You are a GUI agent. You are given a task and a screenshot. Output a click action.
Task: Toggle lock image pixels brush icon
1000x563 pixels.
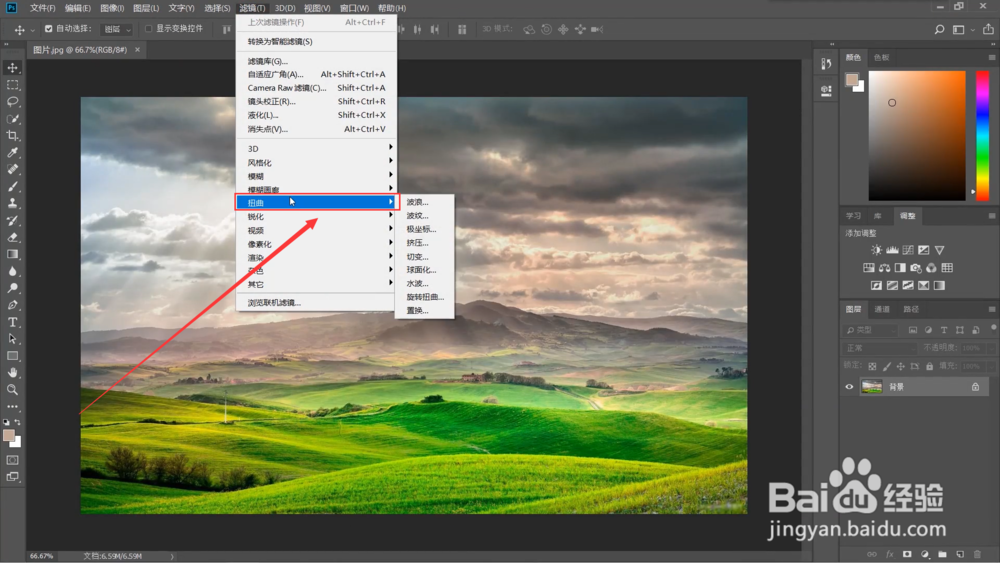886,366
